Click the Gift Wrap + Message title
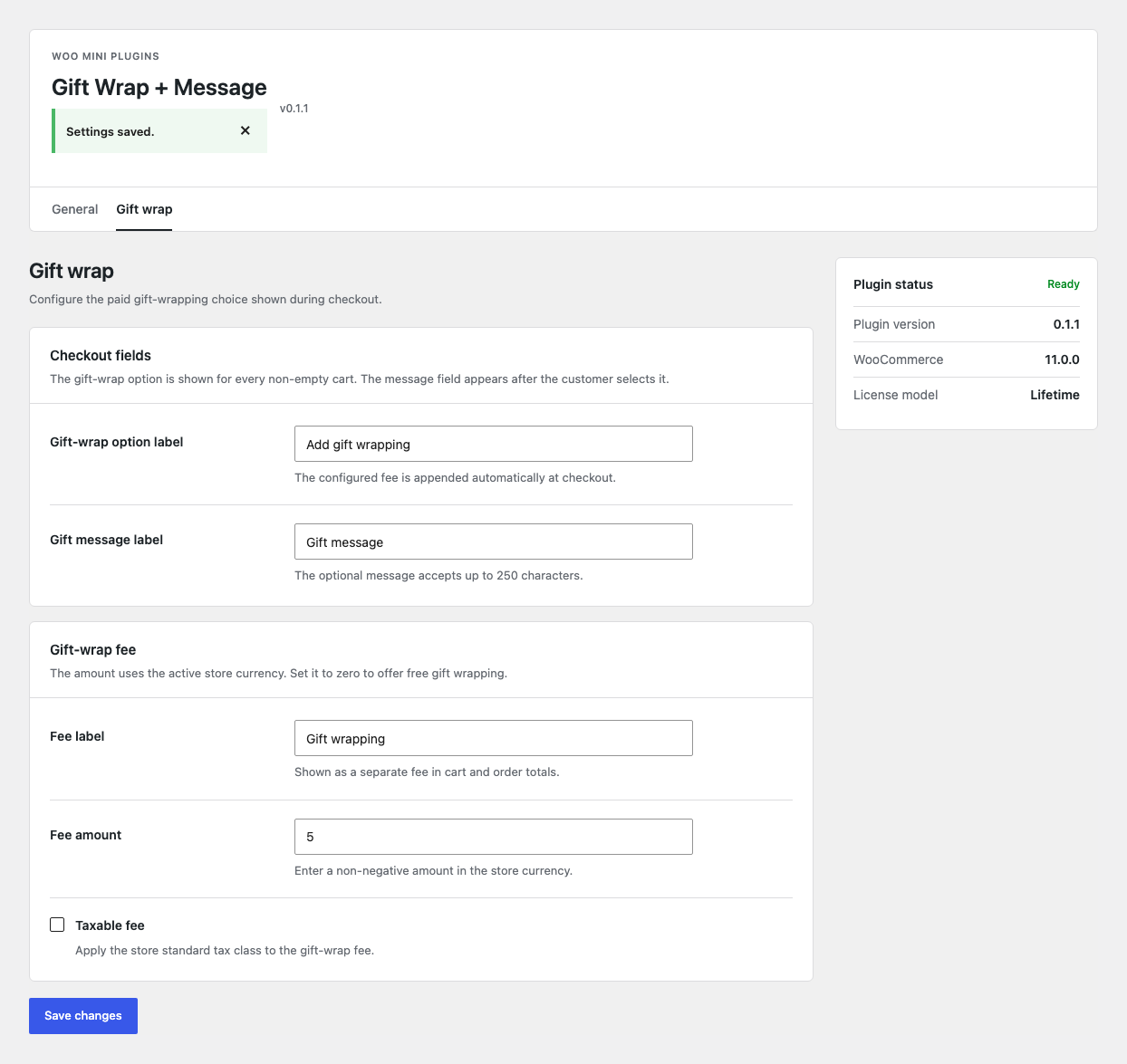The width and height of the screenshot is (1127, 1064). tap(159, 87)
